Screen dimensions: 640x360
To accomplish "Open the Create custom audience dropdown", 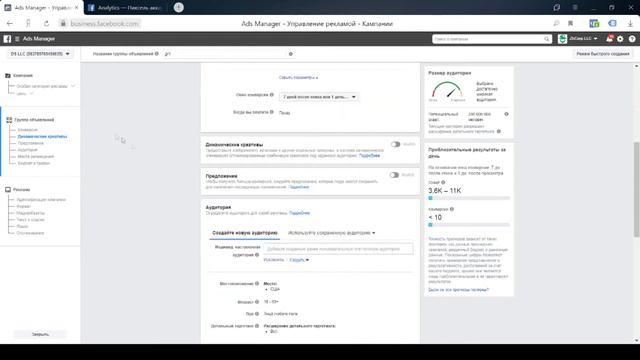I will click(299, 260).
